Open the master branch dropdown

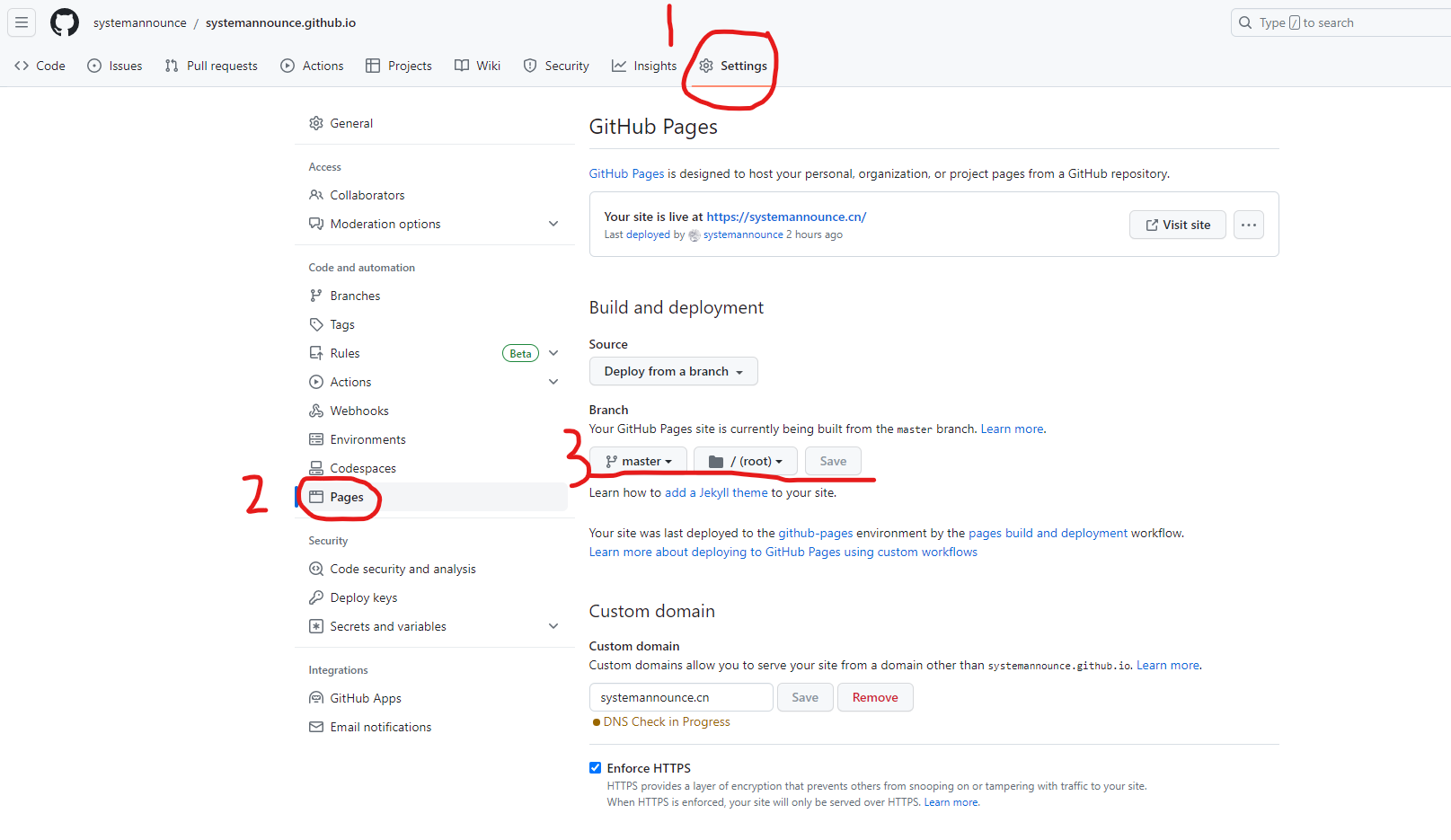point(638,461)
